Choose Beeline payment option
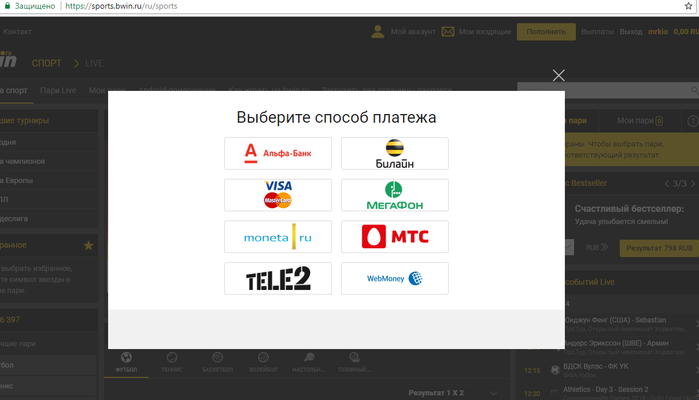 395,153
